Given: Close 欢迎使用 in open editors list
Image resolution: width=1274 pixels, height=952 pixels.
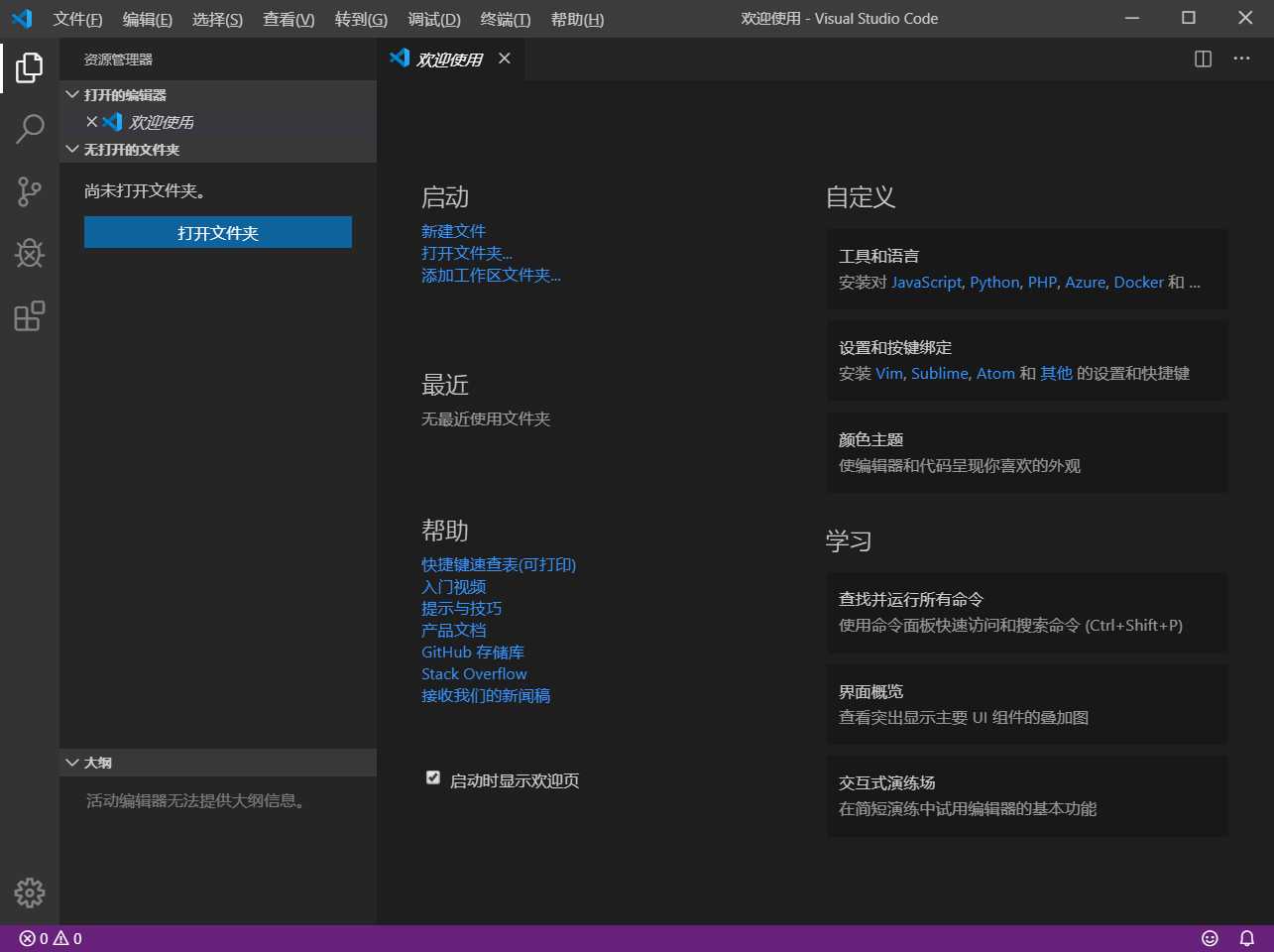Looking at the screenshot, I should click(91, 122).
